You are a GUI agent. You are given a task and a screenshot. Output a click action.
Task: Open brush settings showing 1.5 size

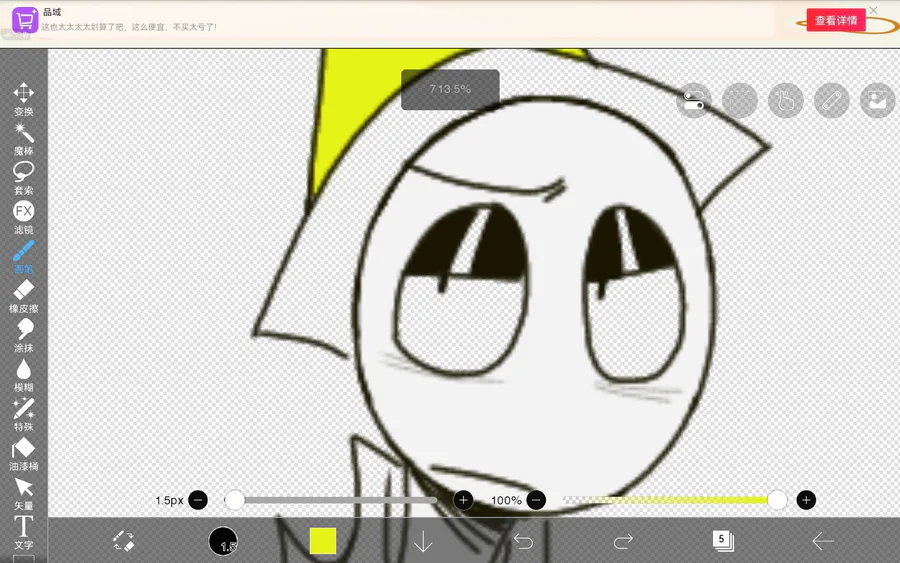click(x=223, y=541)
